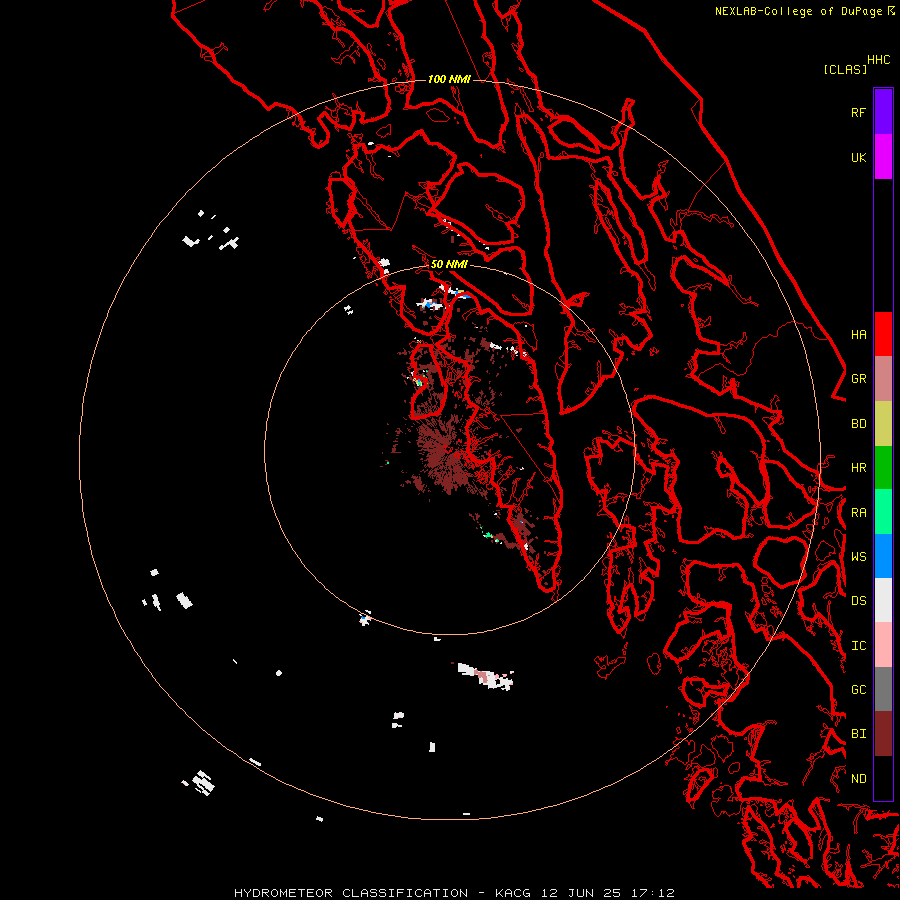The width and height of the screenshot is (900, 900).
Task: Click the red HA legend color swatch
Action: 883,334
